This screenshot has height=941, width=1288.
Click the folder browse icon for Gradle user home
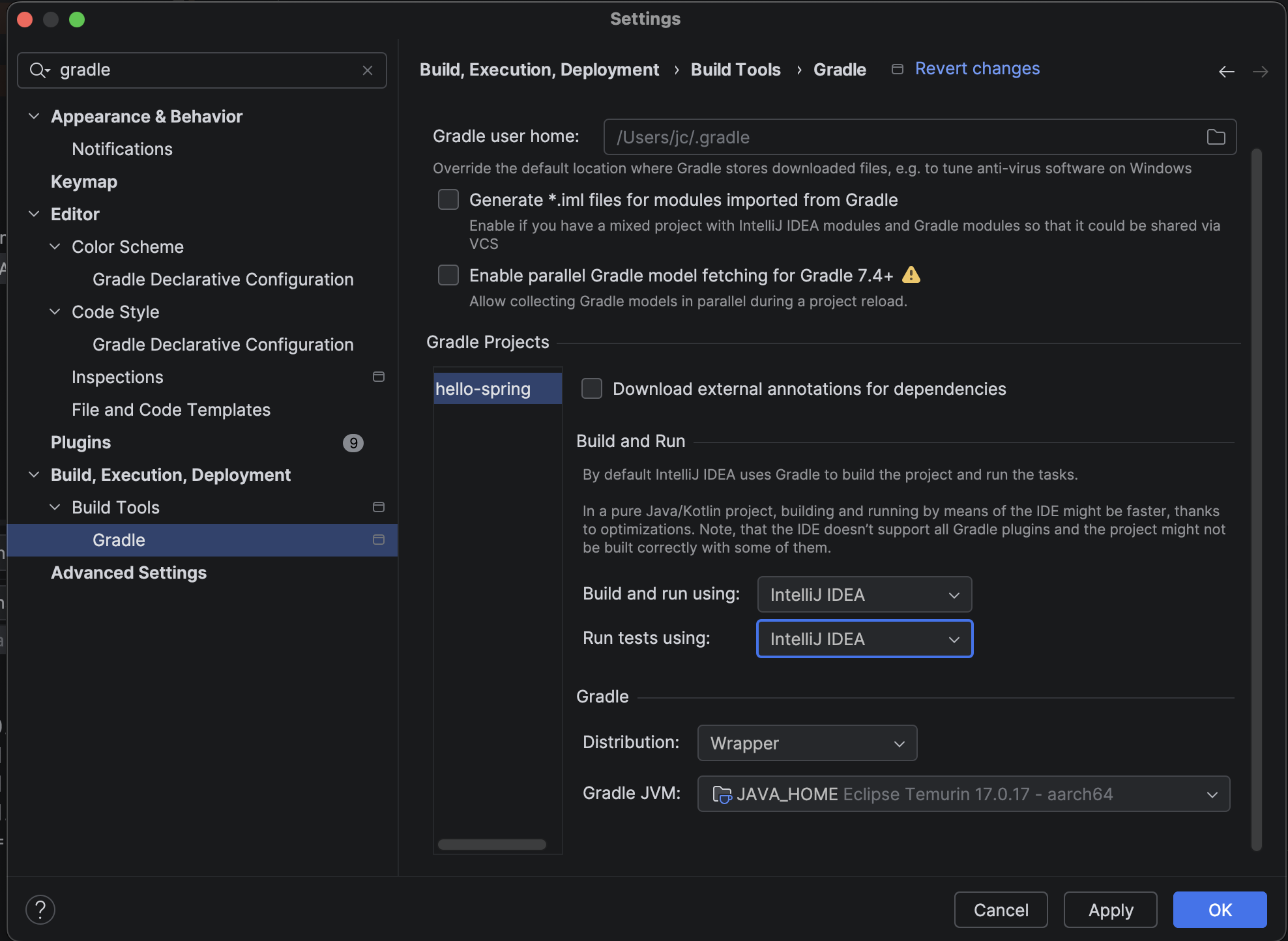pos(1216,137)
